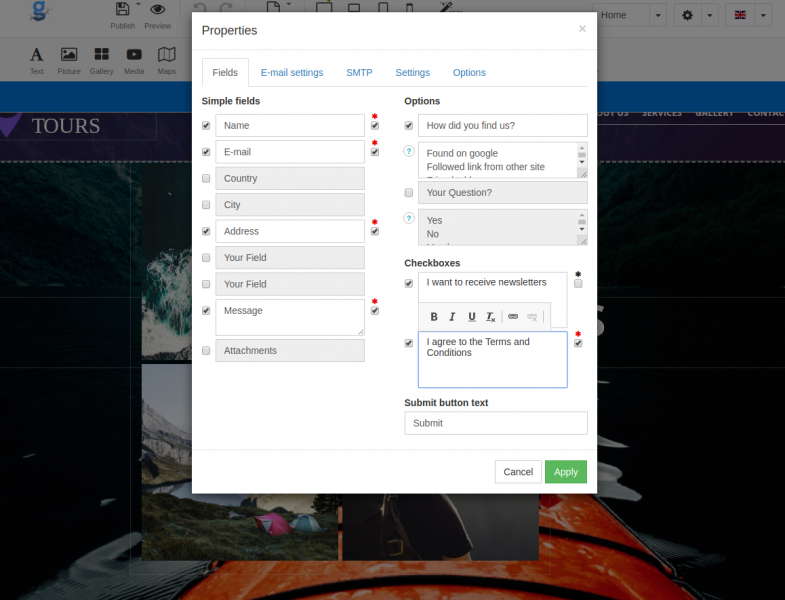Close the Properties dialog
The image size is (785, 600).
pos(582,29)
